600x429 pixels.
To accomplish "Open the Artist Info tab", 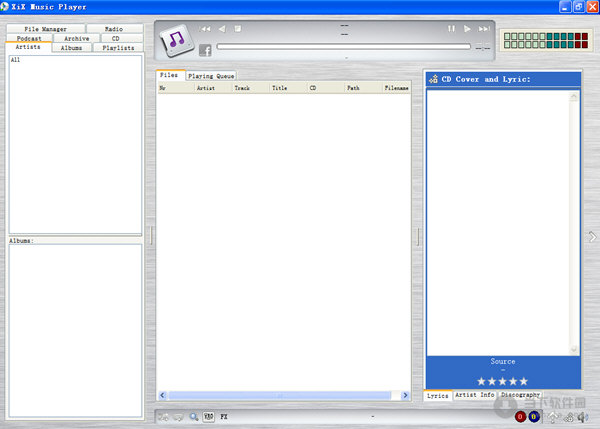I will [x=474, y=395].
